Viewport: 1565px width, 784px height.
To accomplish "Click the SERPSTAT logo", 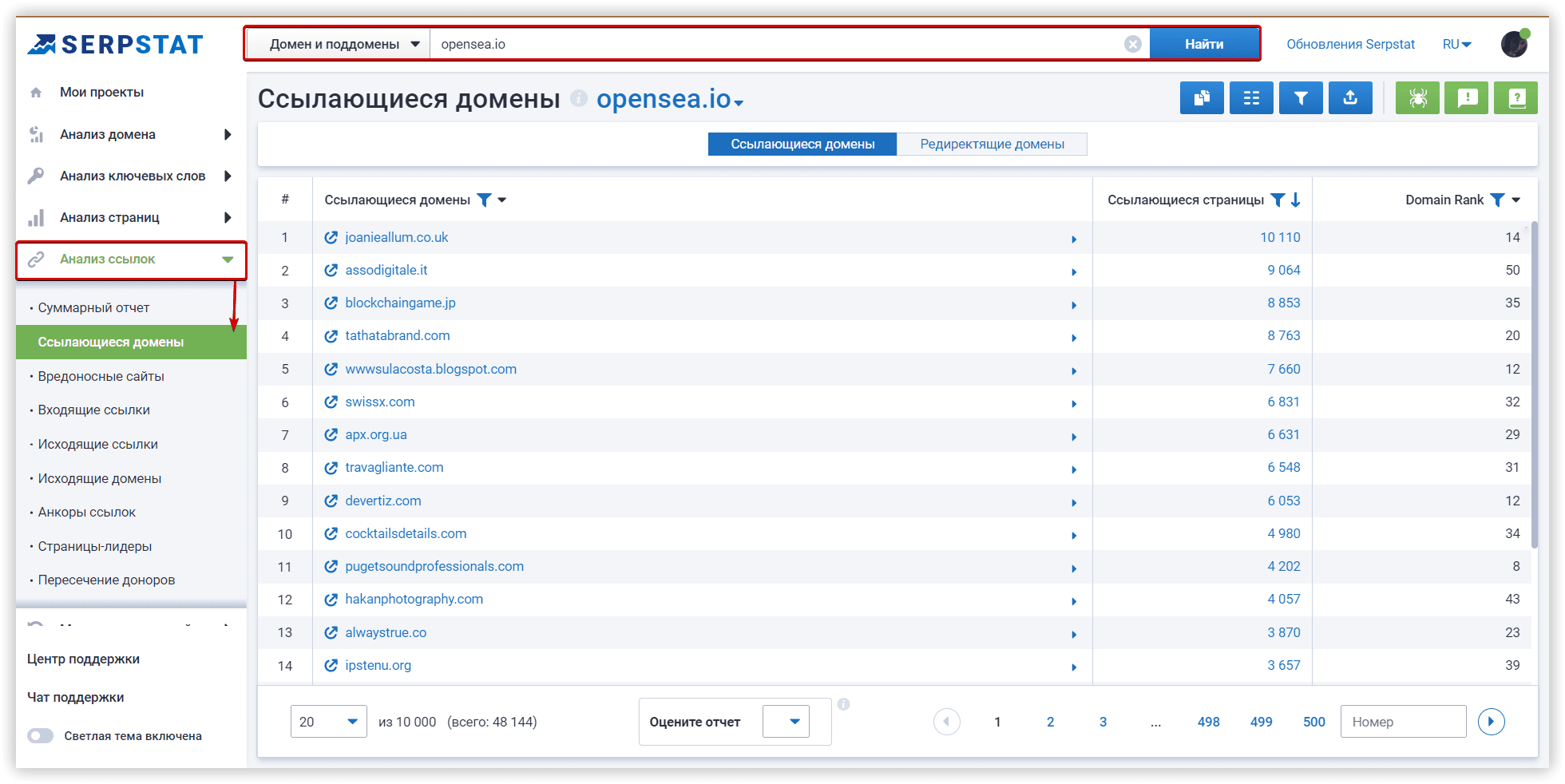I will [x=116, y=44].
